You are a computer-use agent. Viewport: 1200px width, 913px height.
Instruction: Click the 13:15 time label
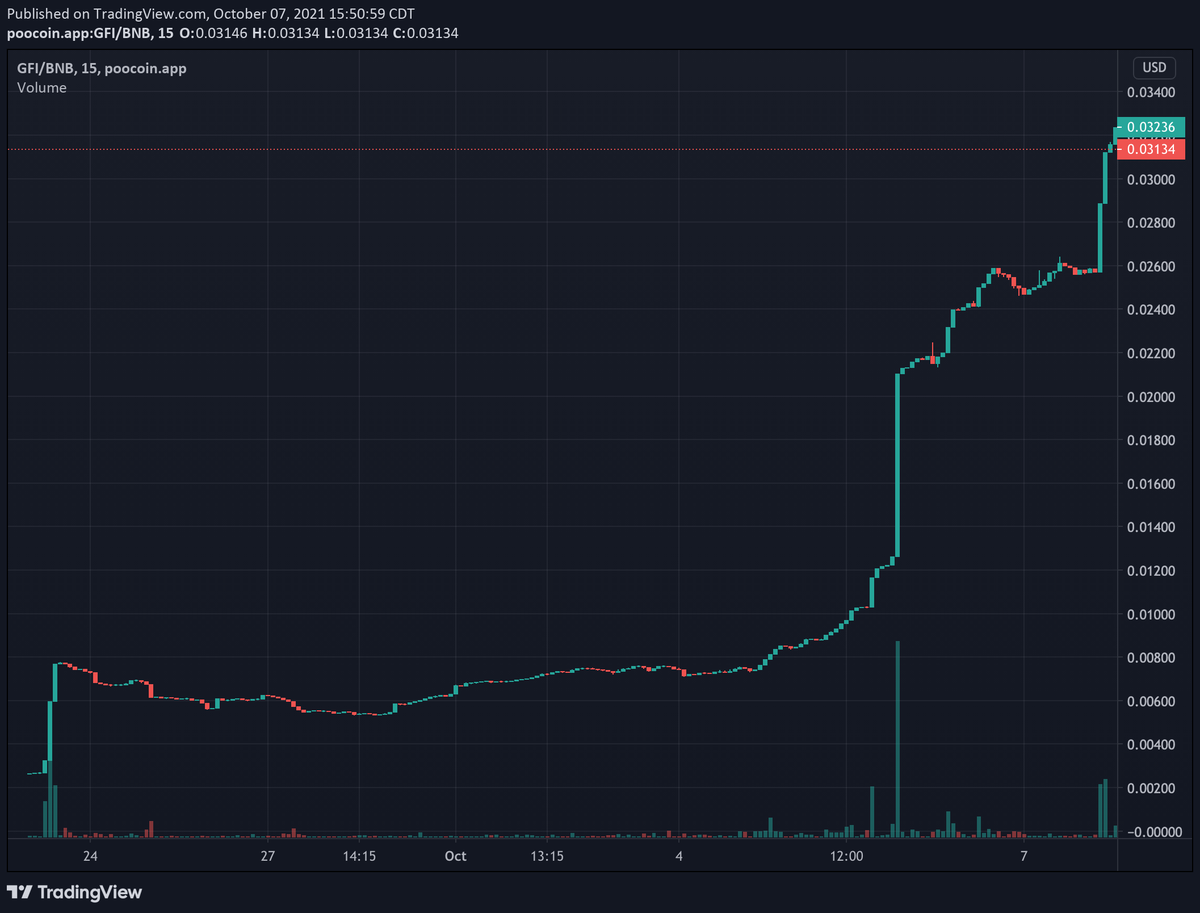click(x=547, y=856)
